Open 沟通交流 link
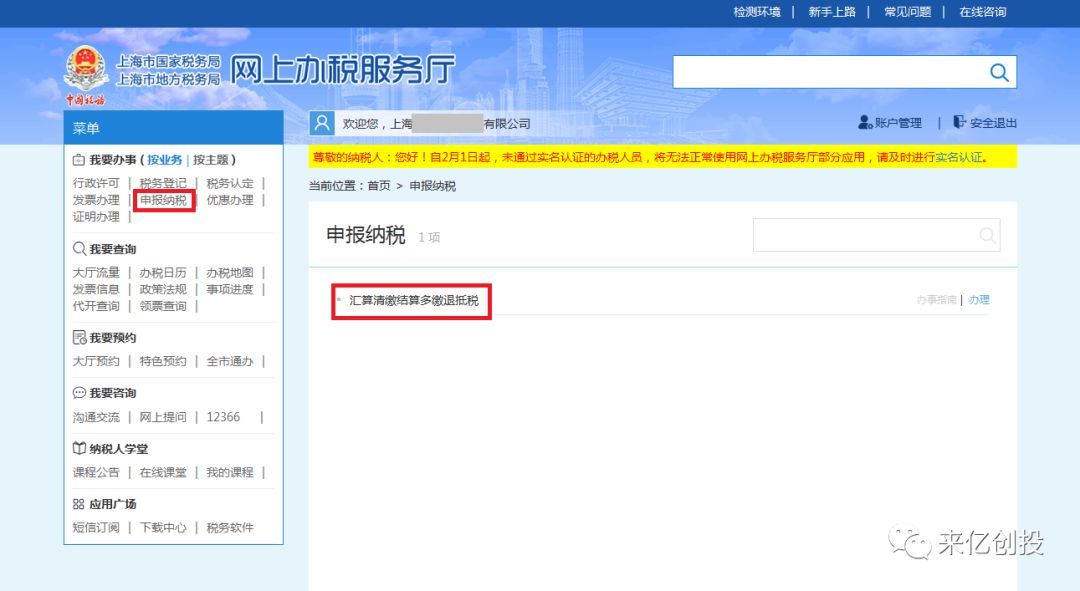The image size is (1080, 591). 96,417
